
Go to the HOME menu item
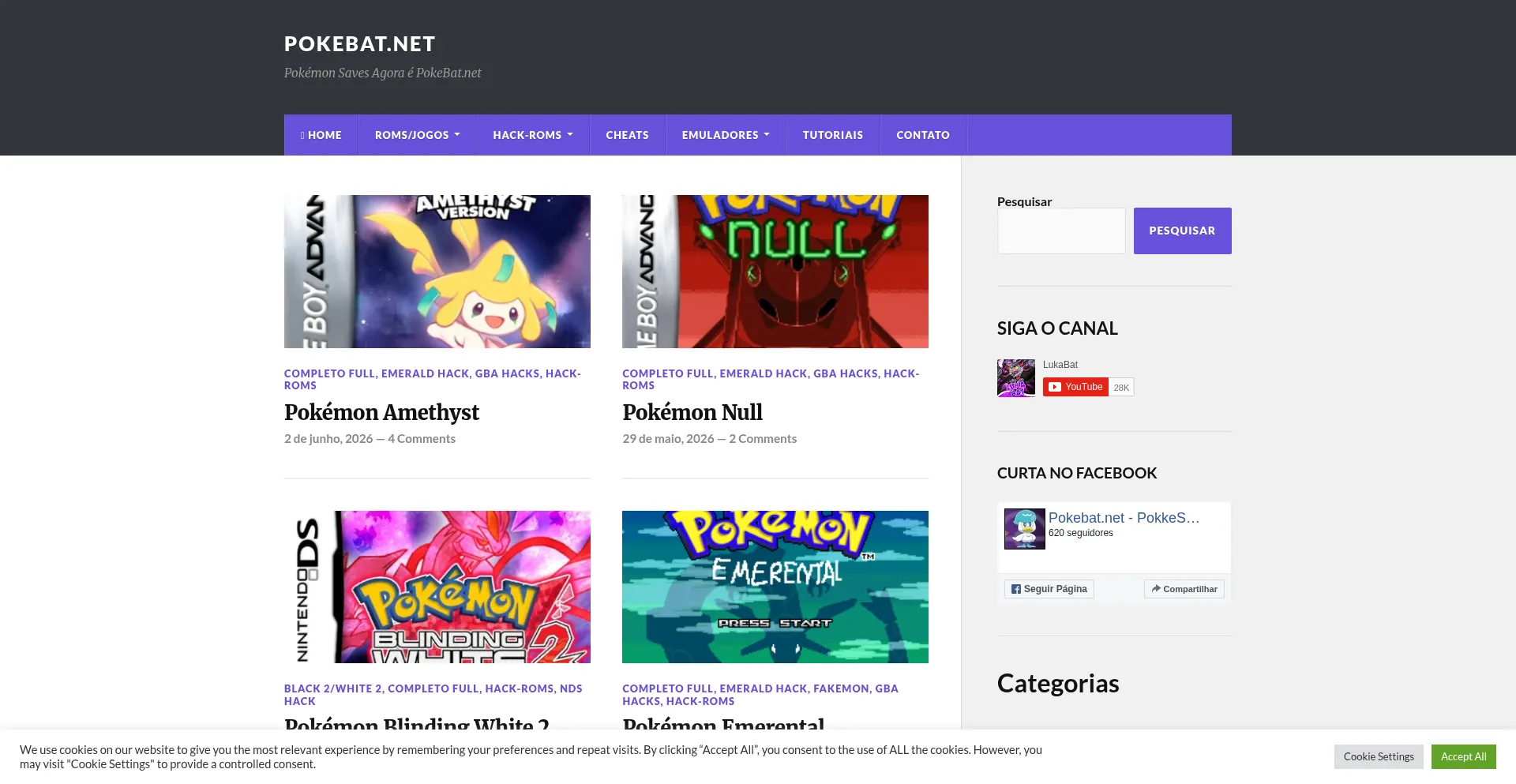(x=321, y=135)
